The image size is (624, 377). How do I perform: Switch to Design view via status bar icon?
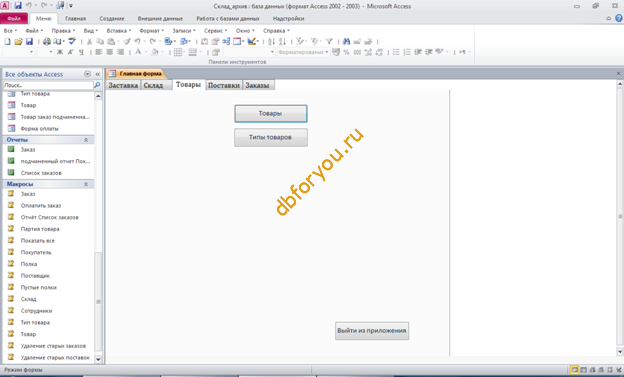619,370
